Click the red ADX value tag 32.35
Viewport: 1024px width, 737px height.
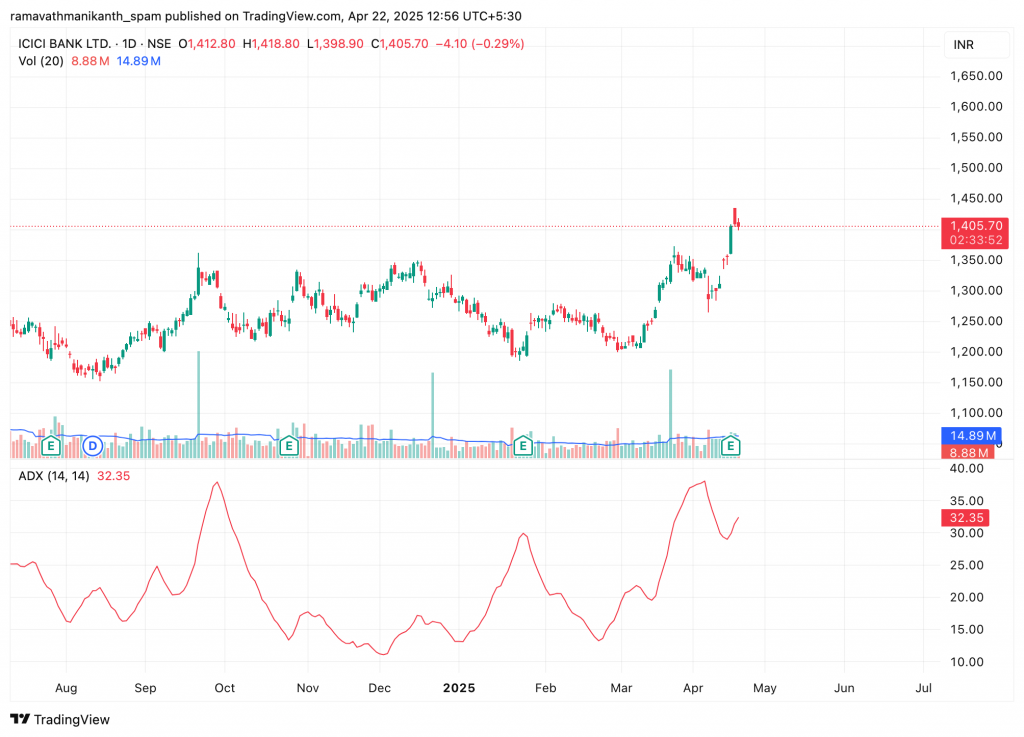click(x=965, y=518)
